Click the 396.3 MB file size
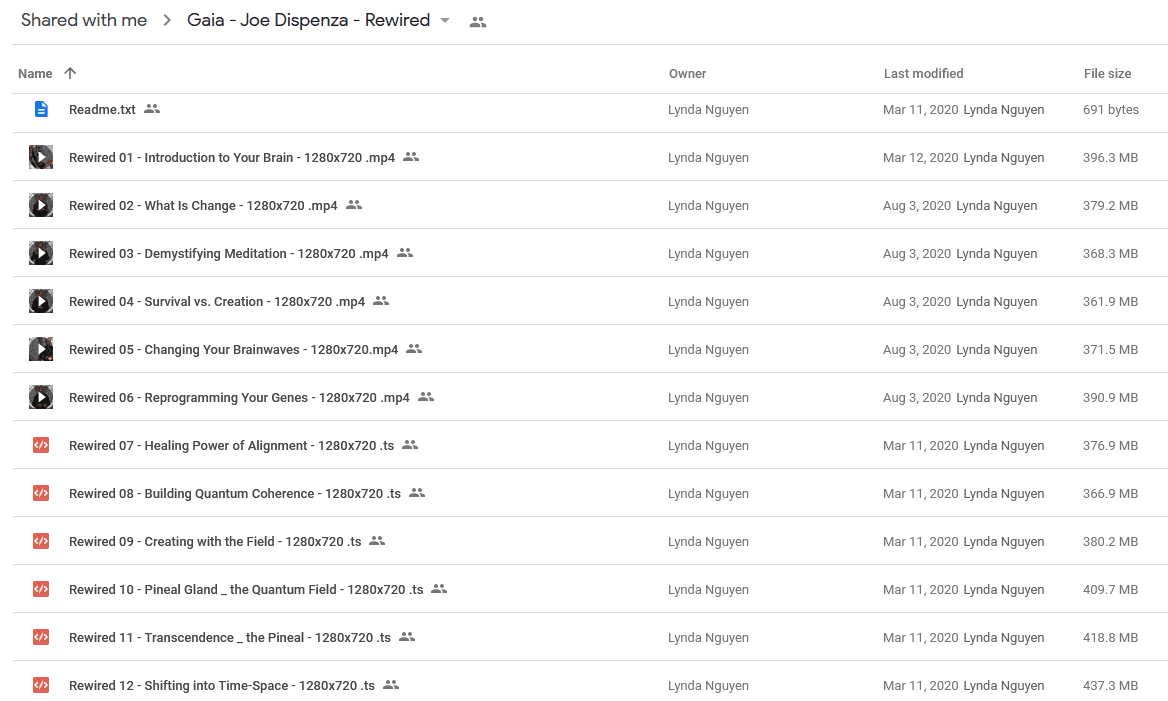The height and width of the screenshot is (701, 1168). pos(1110,158)
